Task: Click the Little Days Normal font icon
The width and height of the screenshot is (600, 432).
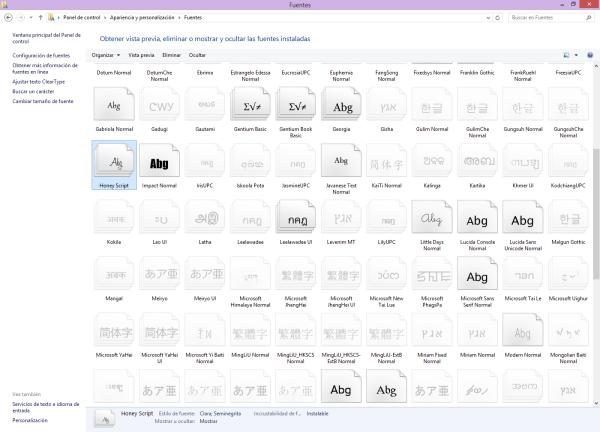Action: coord(432,218)
